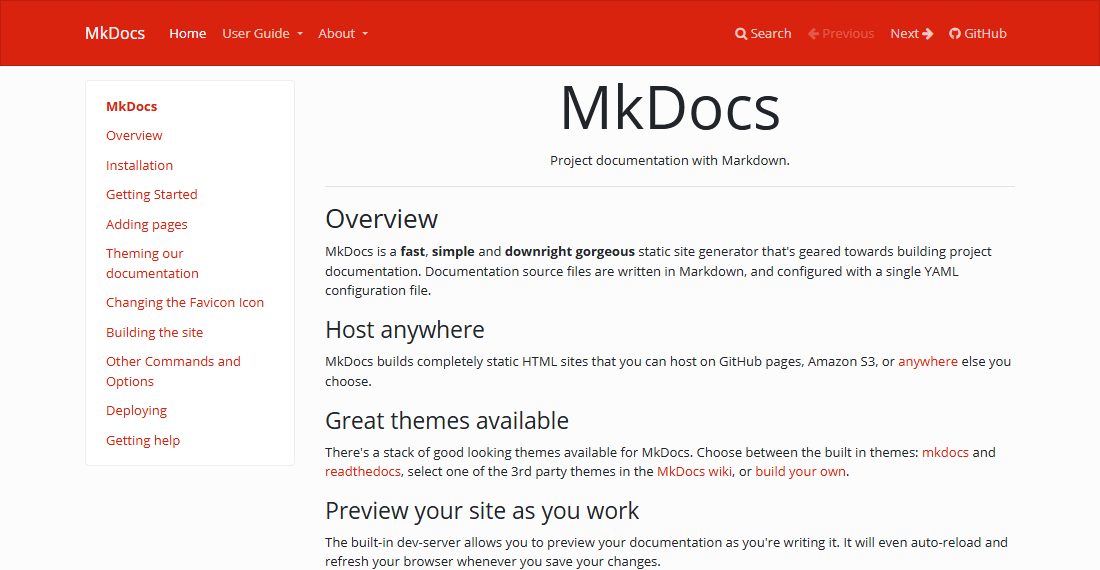Open the MkDocs wiki link
Screen dimensions: 1100x570
click(x=695, y=471)
